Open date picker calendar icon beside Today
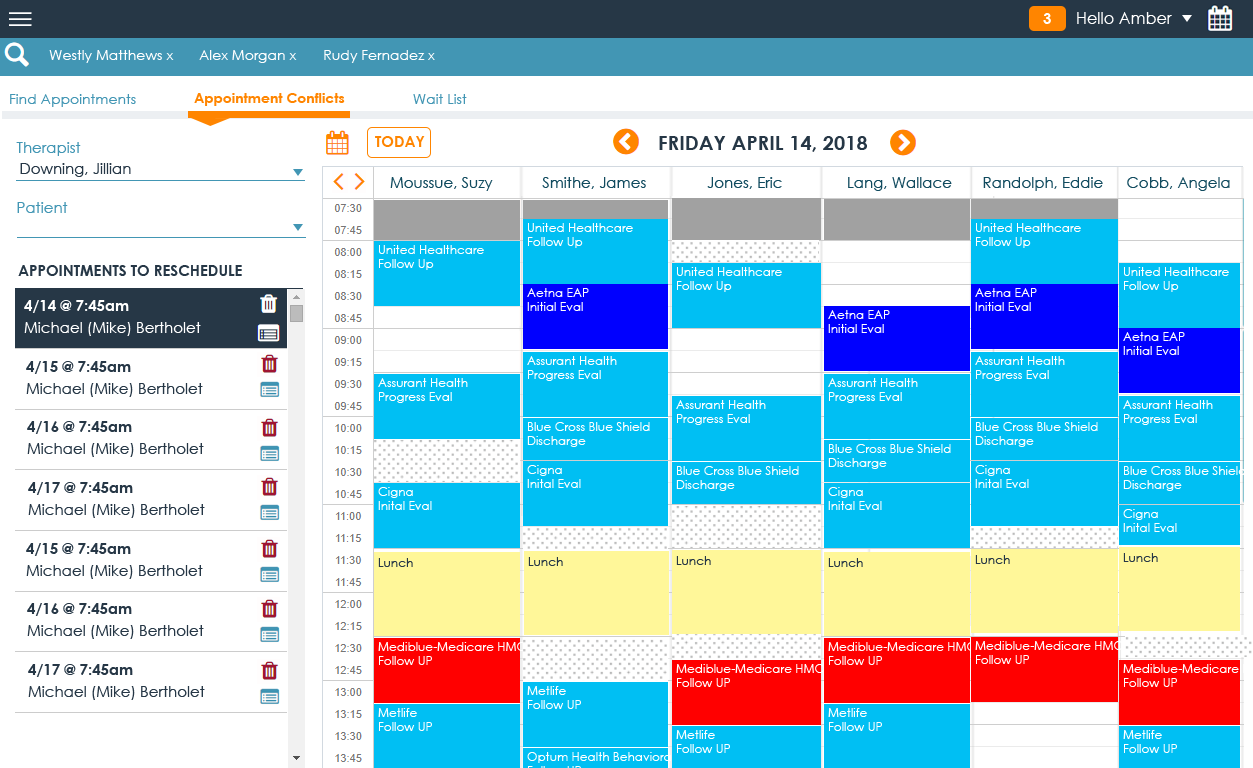This screenshot has height=768, width=1253. 338,143
